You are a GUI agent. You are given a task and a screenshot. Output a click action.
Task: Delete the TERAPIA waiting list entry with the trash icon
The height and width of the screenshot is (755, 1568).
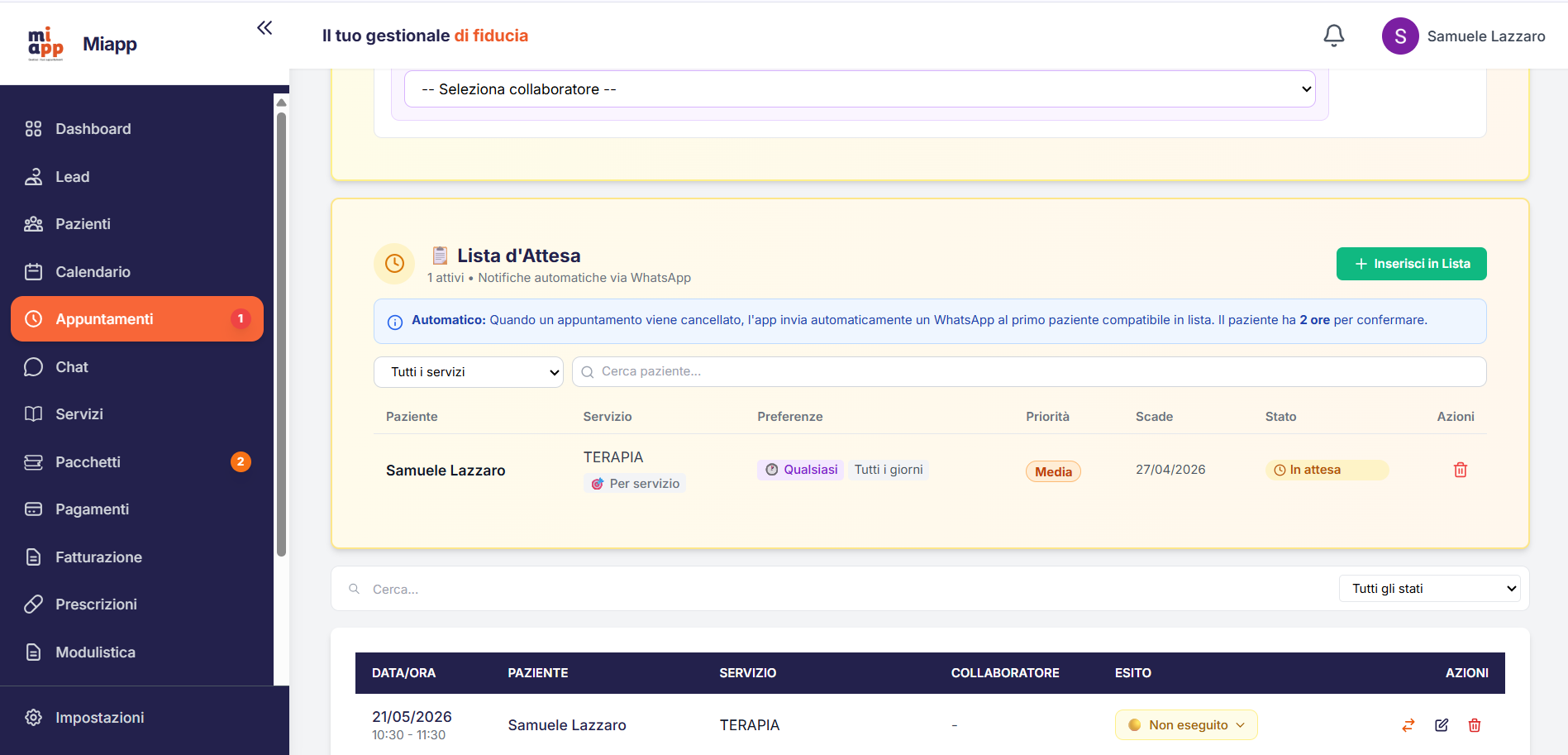tap(1461, 470)
